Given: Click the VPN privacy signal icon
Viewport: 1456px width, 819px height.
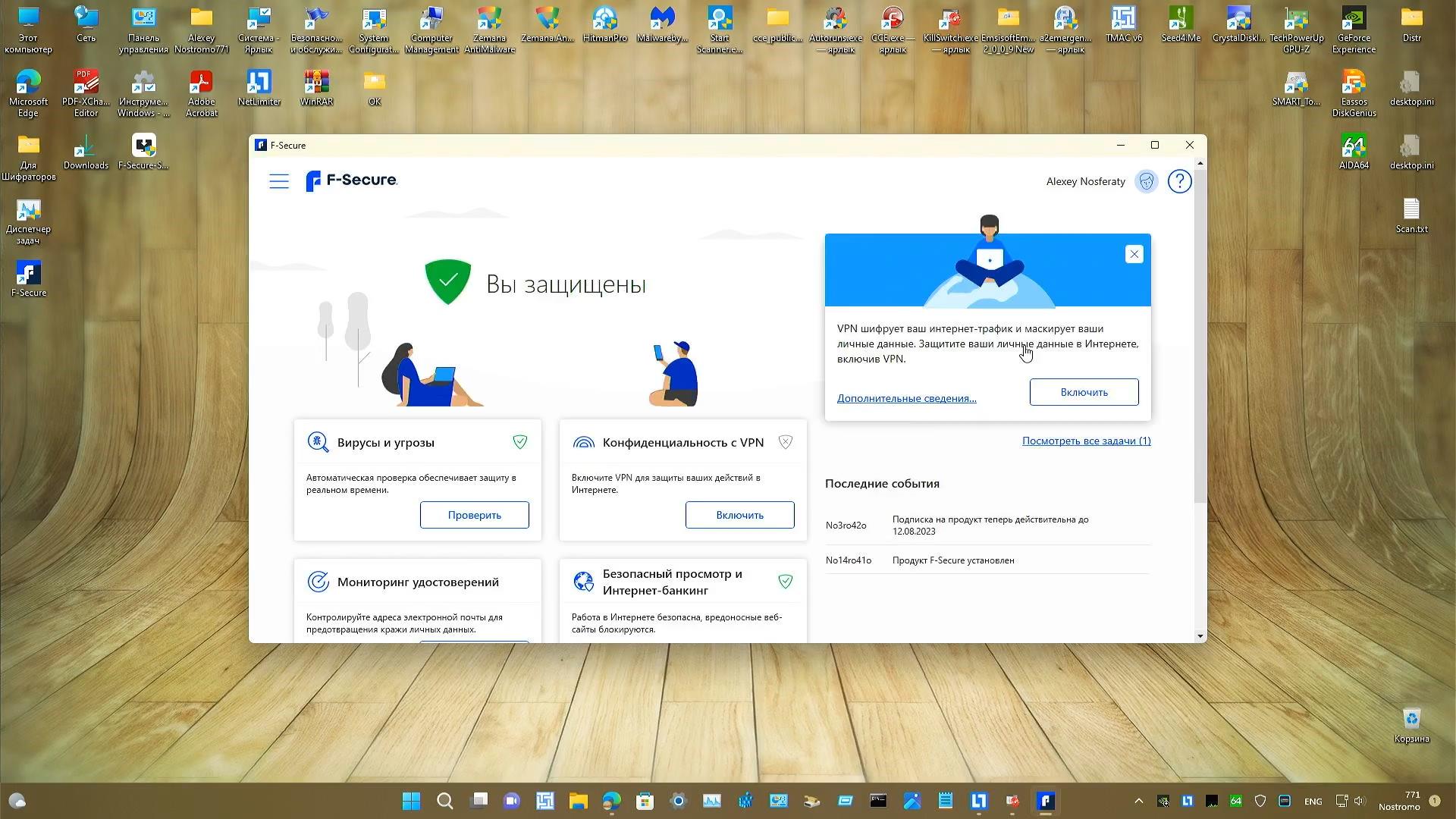Looking at the screenshot, I should (583, 442).
